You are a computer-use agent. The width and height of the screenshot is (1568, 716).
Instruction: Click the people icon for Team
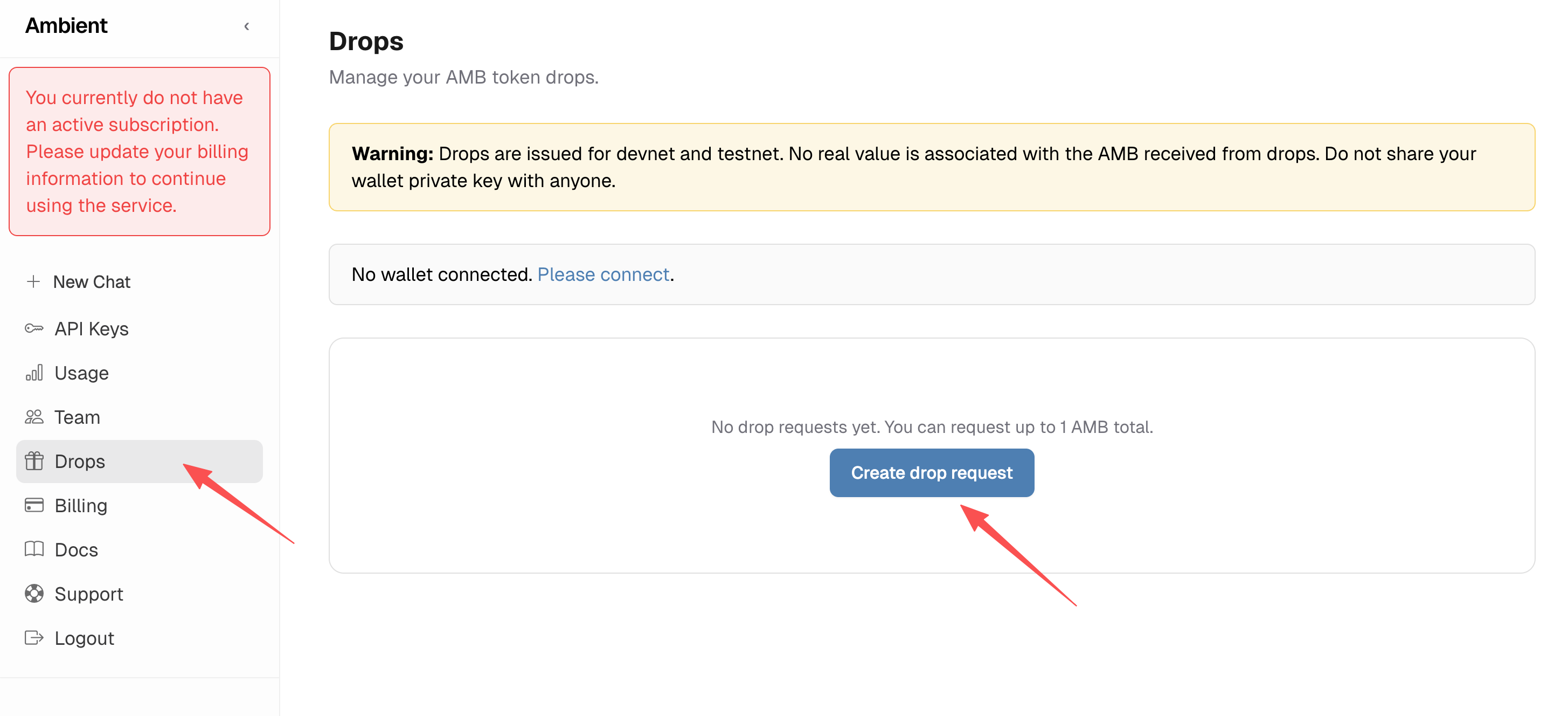pos(34,417)
